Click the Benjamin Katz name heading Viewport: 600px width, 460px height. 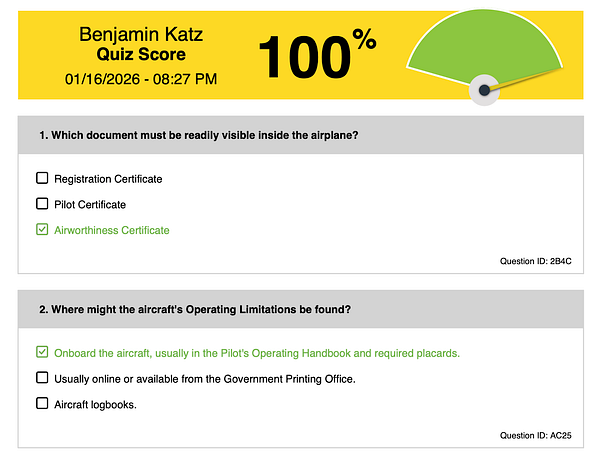tap(141, 34)
